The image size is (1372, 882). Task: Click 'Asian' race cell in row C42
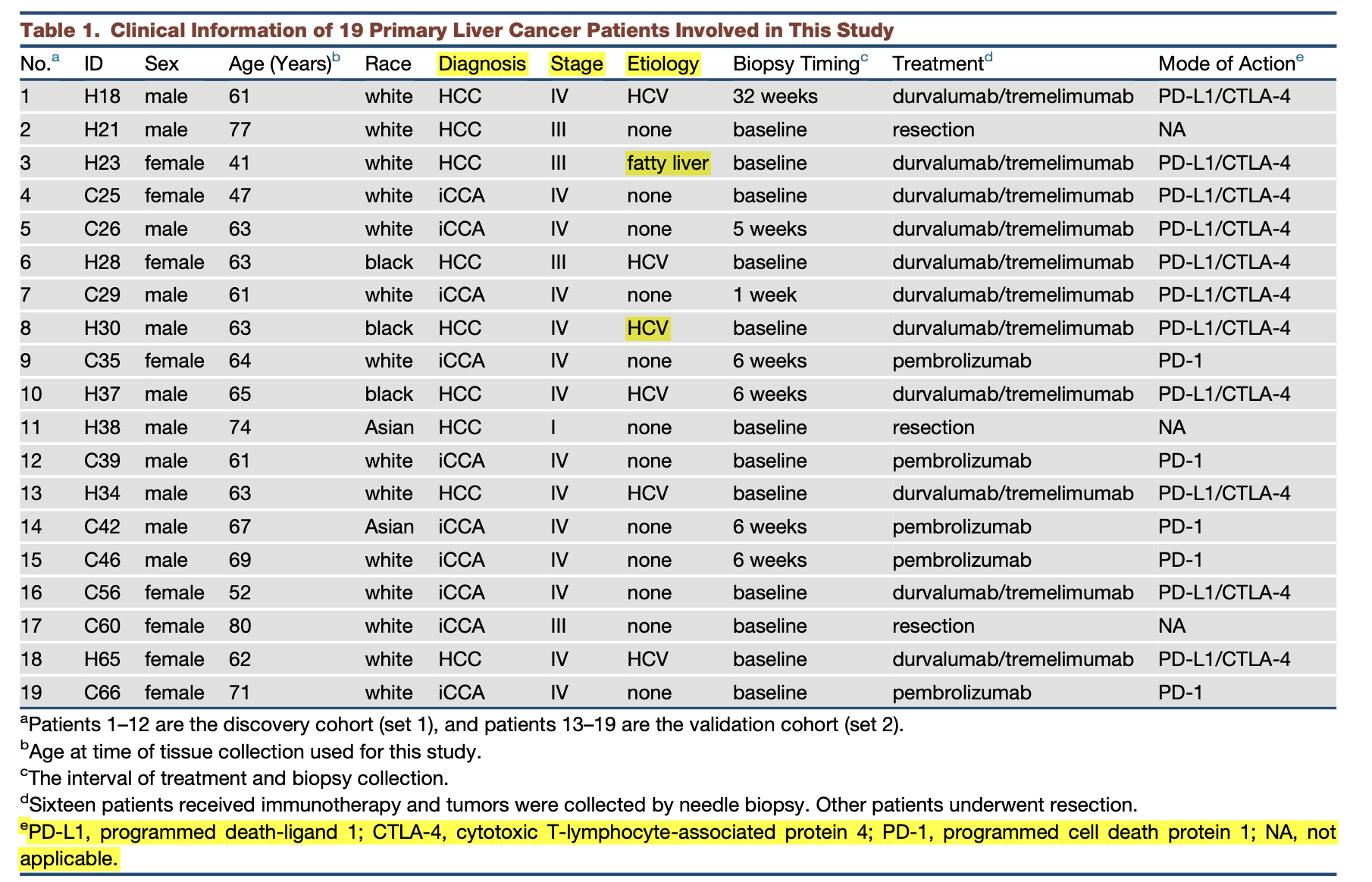click(390, 527)
